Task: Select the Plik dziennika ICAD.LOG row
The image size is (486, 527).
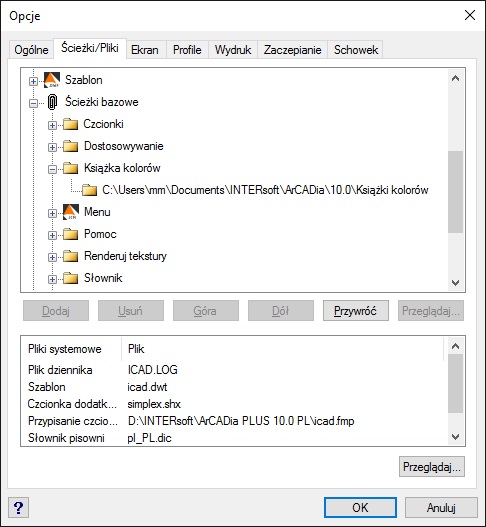Action: pyautogui.click(x=232, y=370)
